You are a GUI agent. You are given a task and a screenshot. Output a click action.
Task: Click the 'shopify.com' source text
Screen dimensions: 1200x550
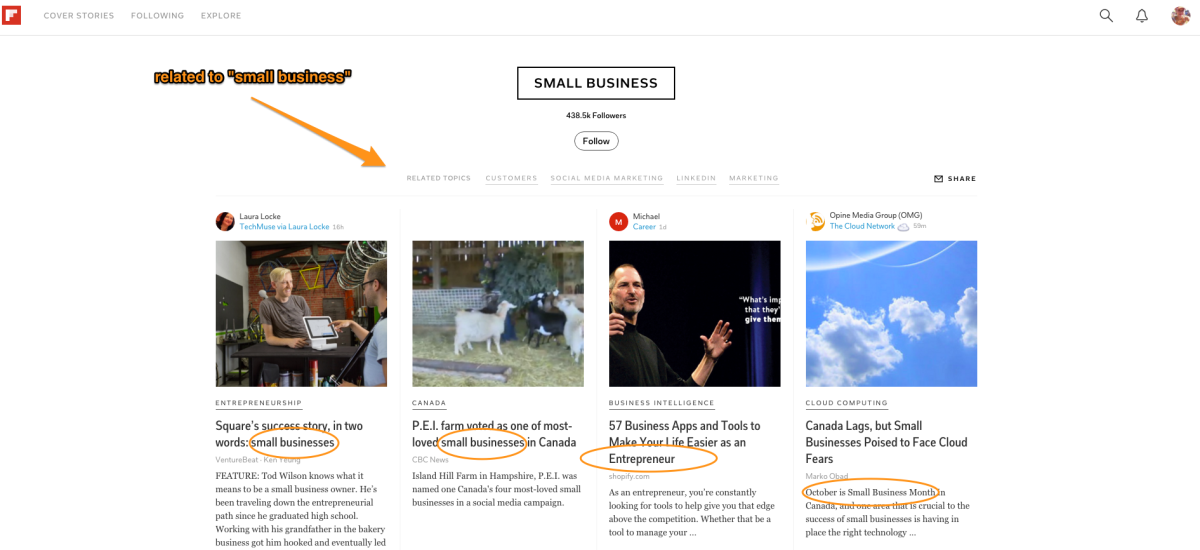(629, 477)
